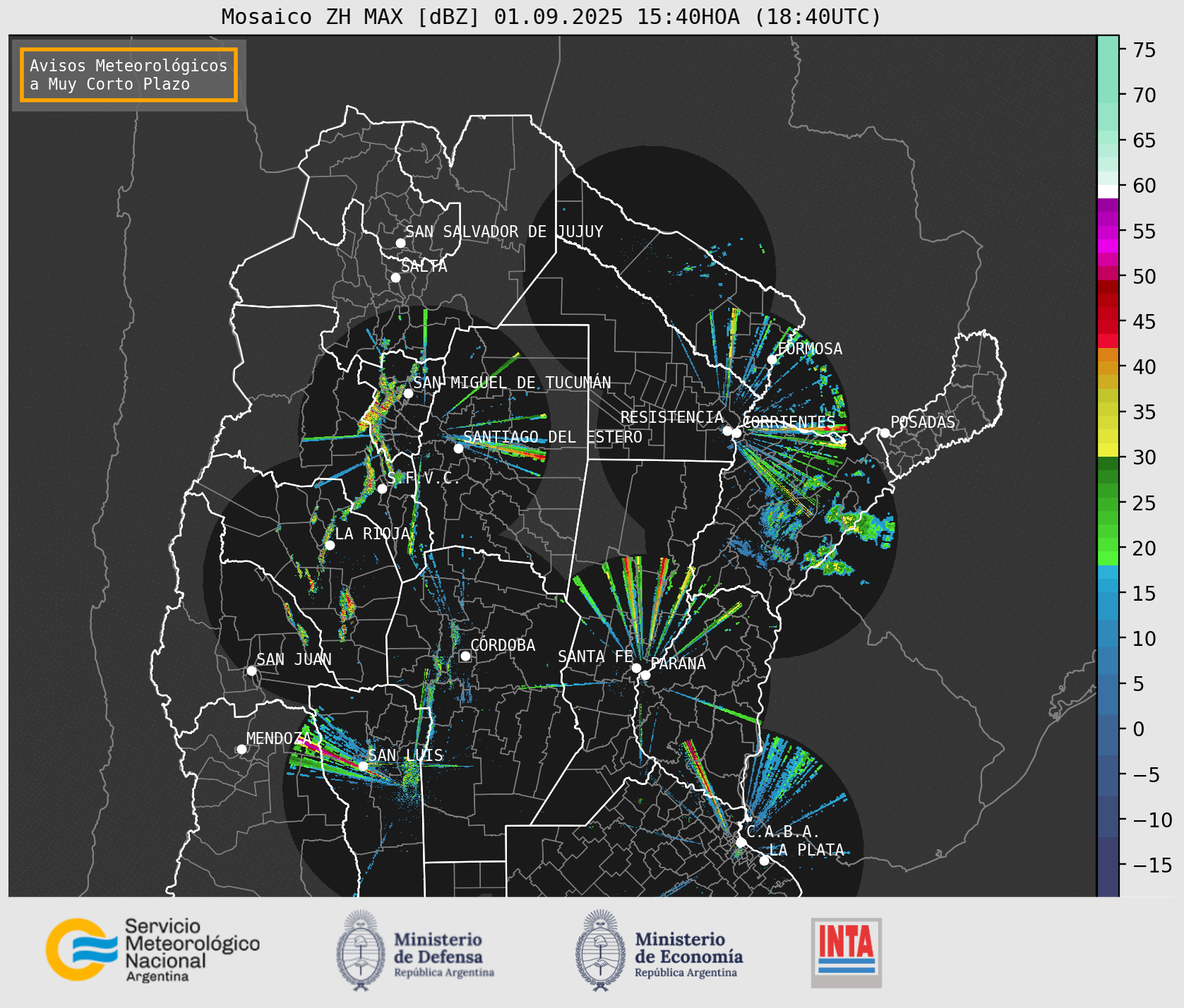Viewport: 1184px width, 1008px height.
Task: Click the CÓRDOBA label text
Action: point(503,645)
